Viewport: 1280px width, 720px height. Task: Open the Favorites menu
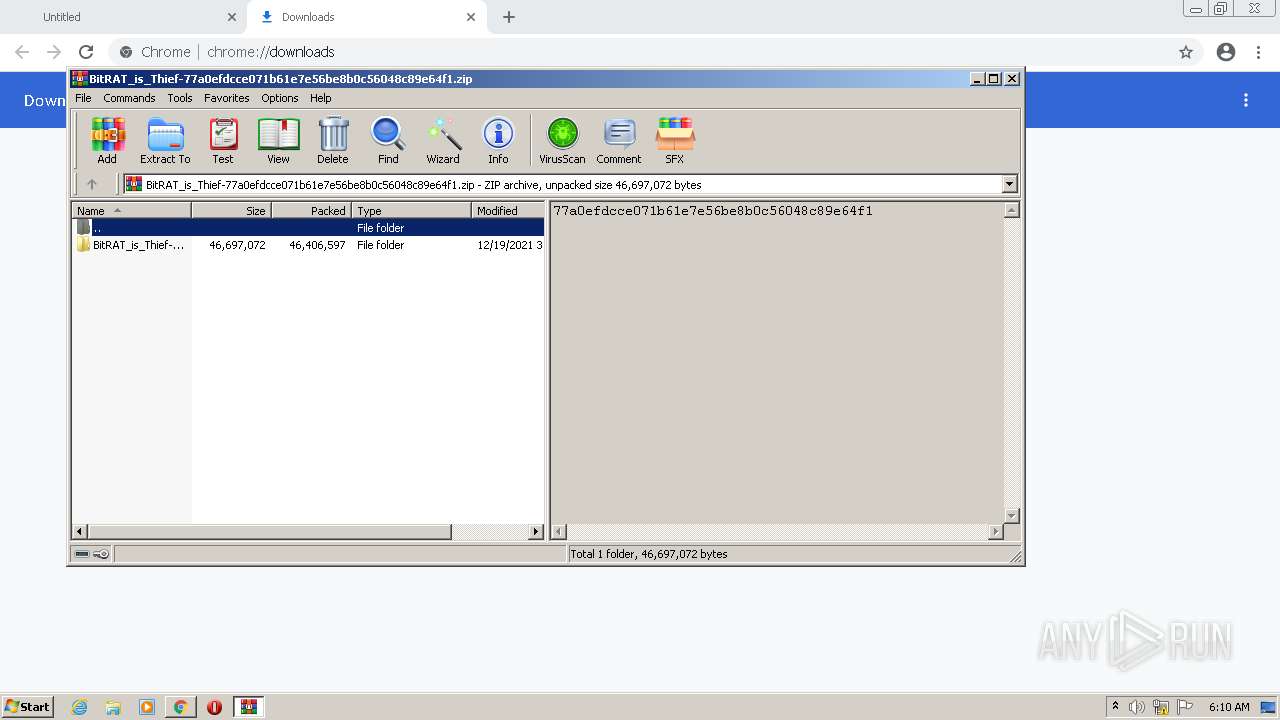click(x=227, y=98)
